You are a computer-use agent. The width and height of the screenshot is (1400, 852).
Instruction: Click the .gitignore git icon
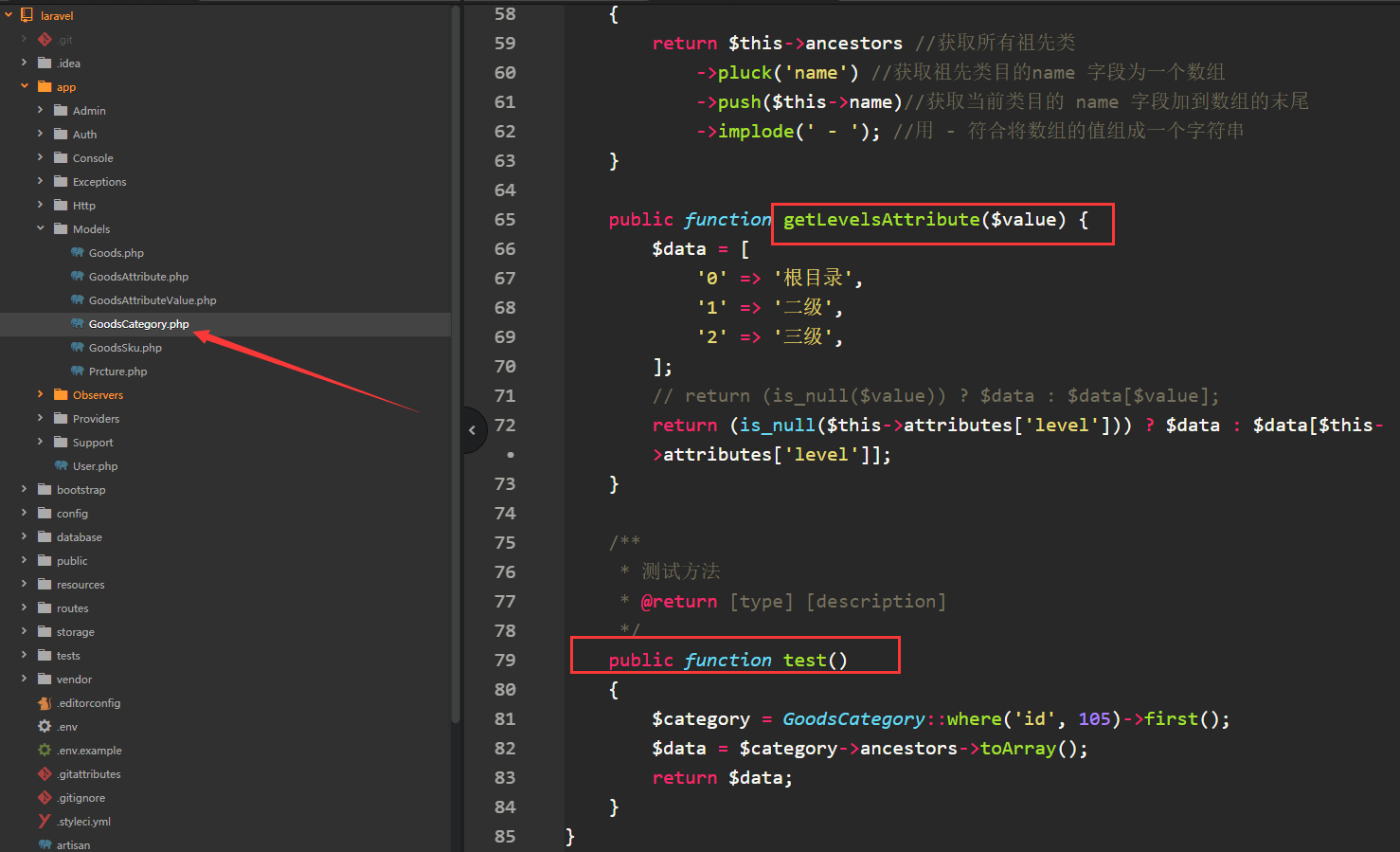click(x=45, y=797)
